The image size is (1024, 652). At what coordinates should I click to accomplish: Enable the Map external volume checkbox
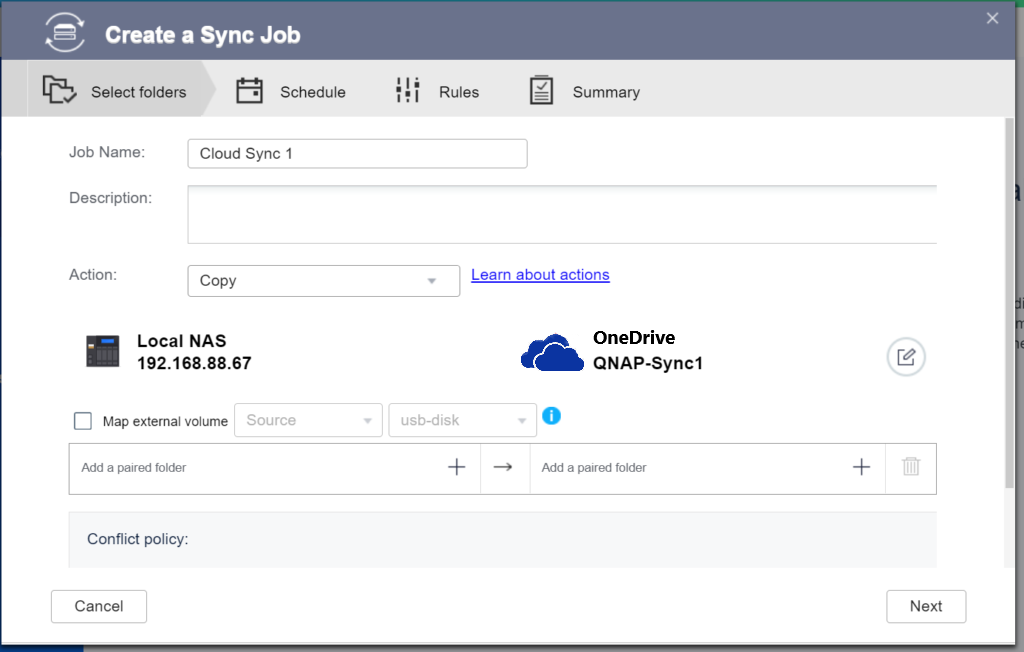83,421
